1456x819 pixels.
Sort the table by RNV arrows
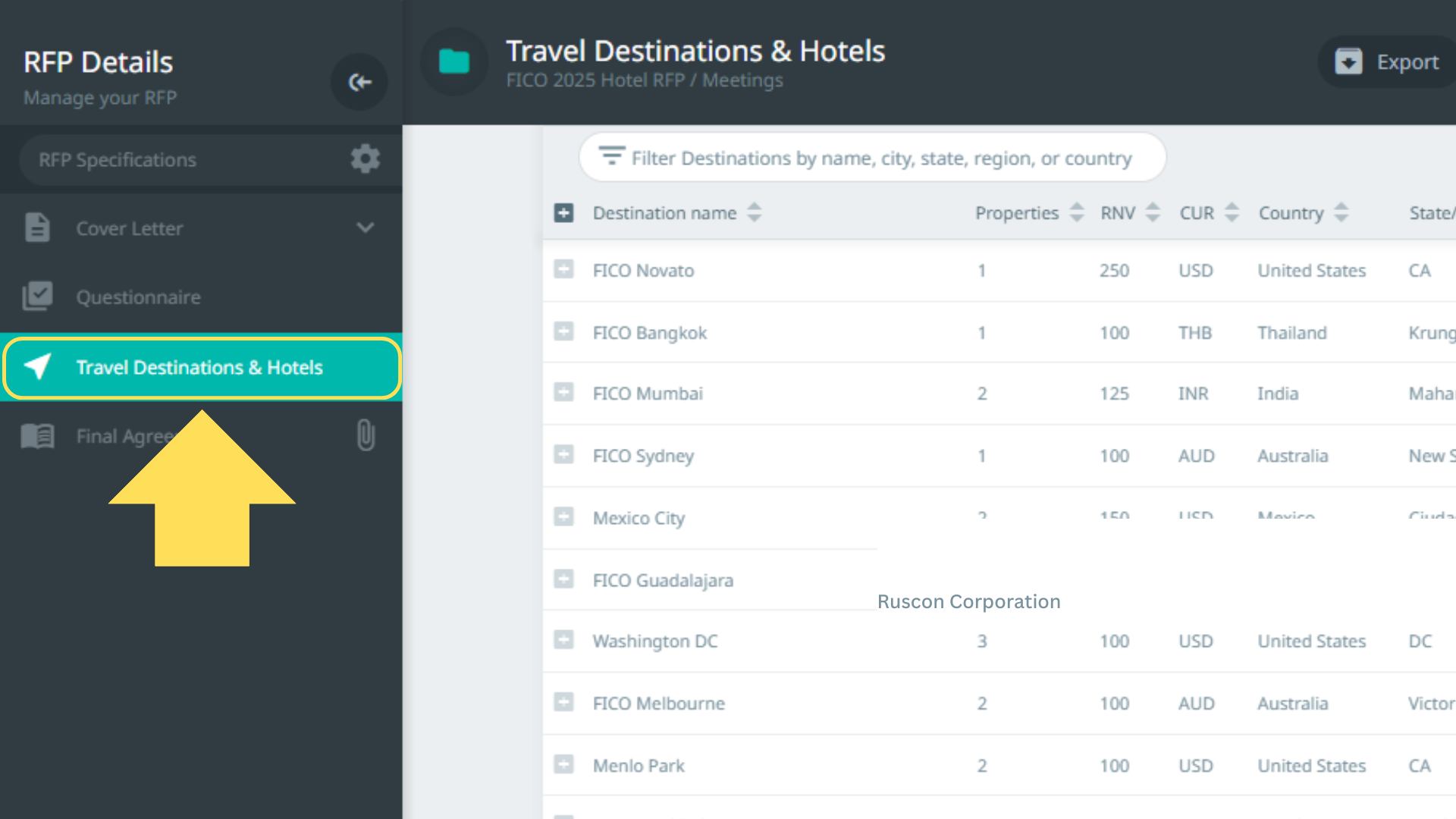(x=1153, y=212)
